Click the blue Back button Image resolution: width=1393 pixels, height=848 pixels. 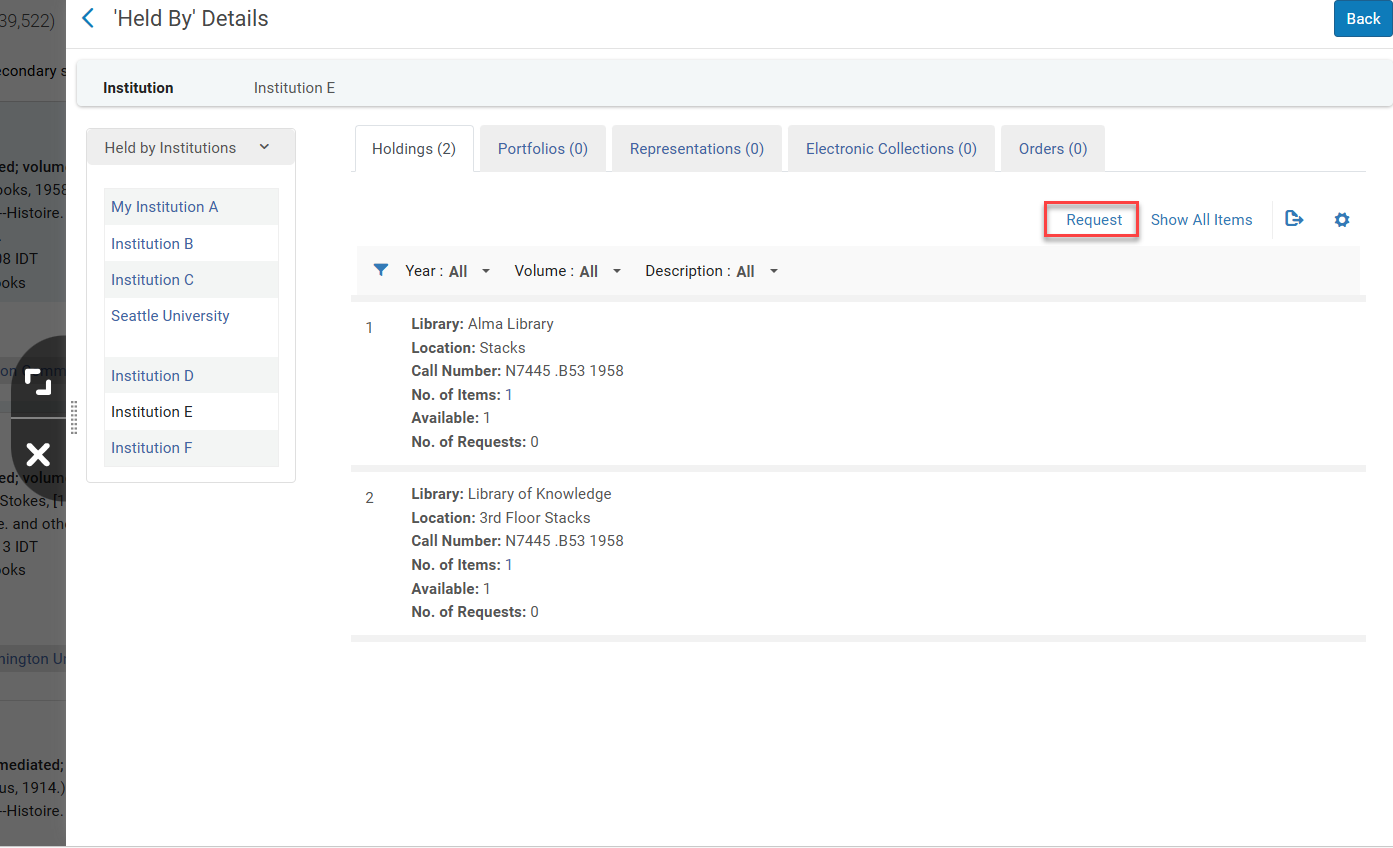1363,19
